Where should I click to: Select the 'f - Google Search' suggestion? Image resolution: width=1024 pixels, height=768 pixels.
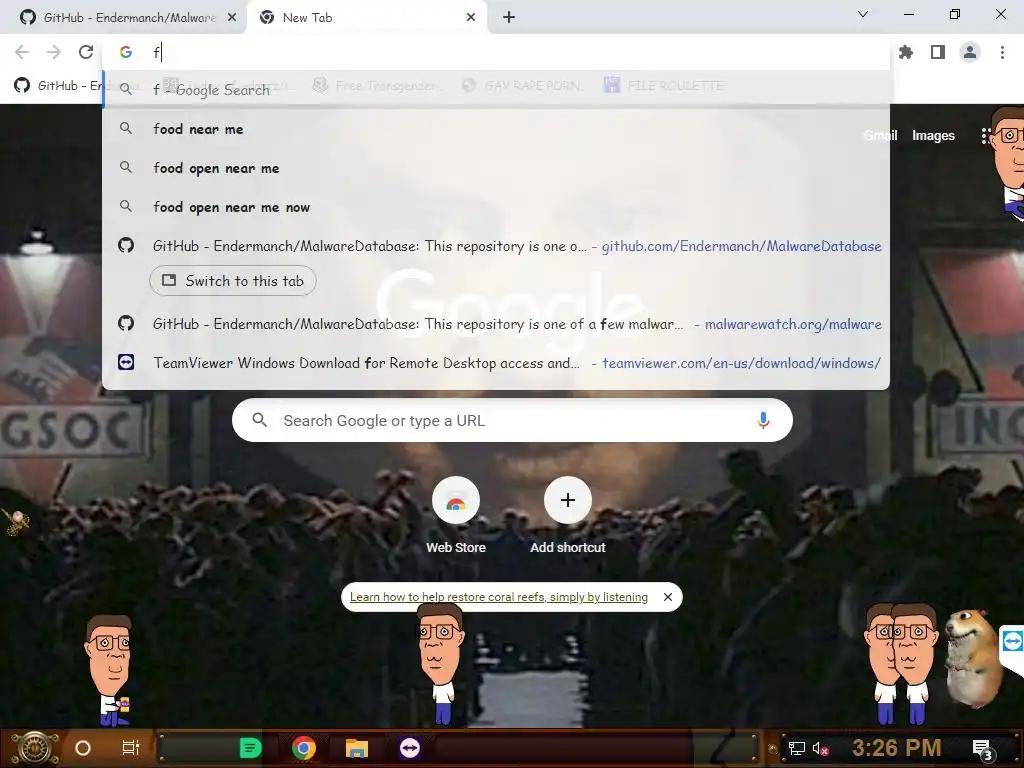(x=496, y=89)
